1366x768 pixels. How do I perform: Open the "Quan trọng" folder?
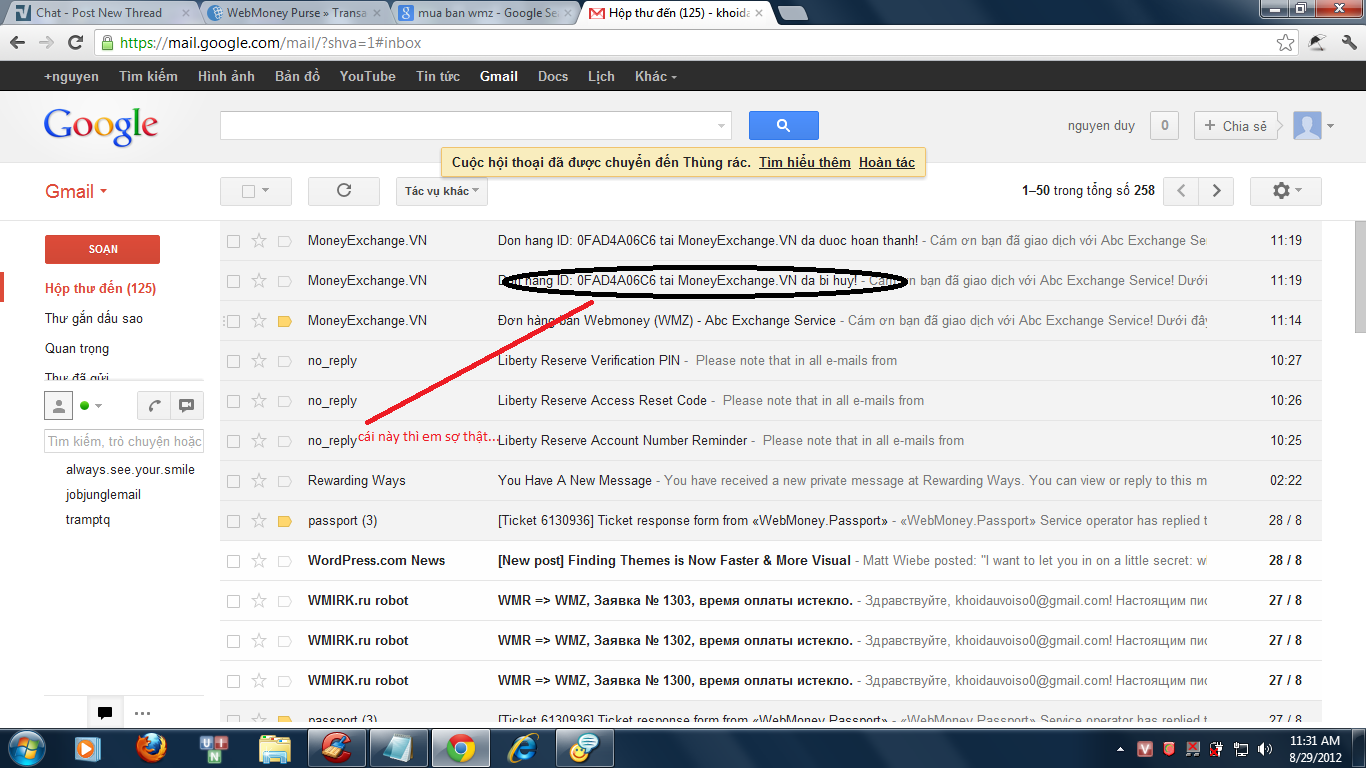[x=77, y=348]
